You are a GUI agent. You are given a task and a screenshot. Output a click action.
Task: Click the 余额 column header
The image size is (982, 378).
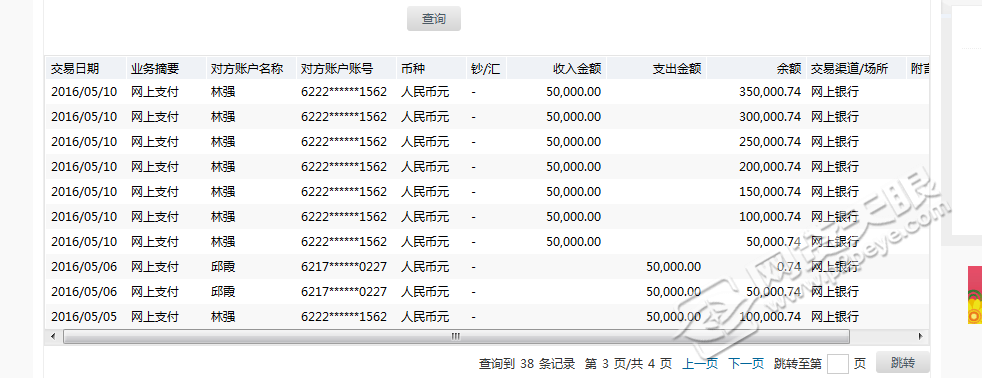click(x=789, y=69)
